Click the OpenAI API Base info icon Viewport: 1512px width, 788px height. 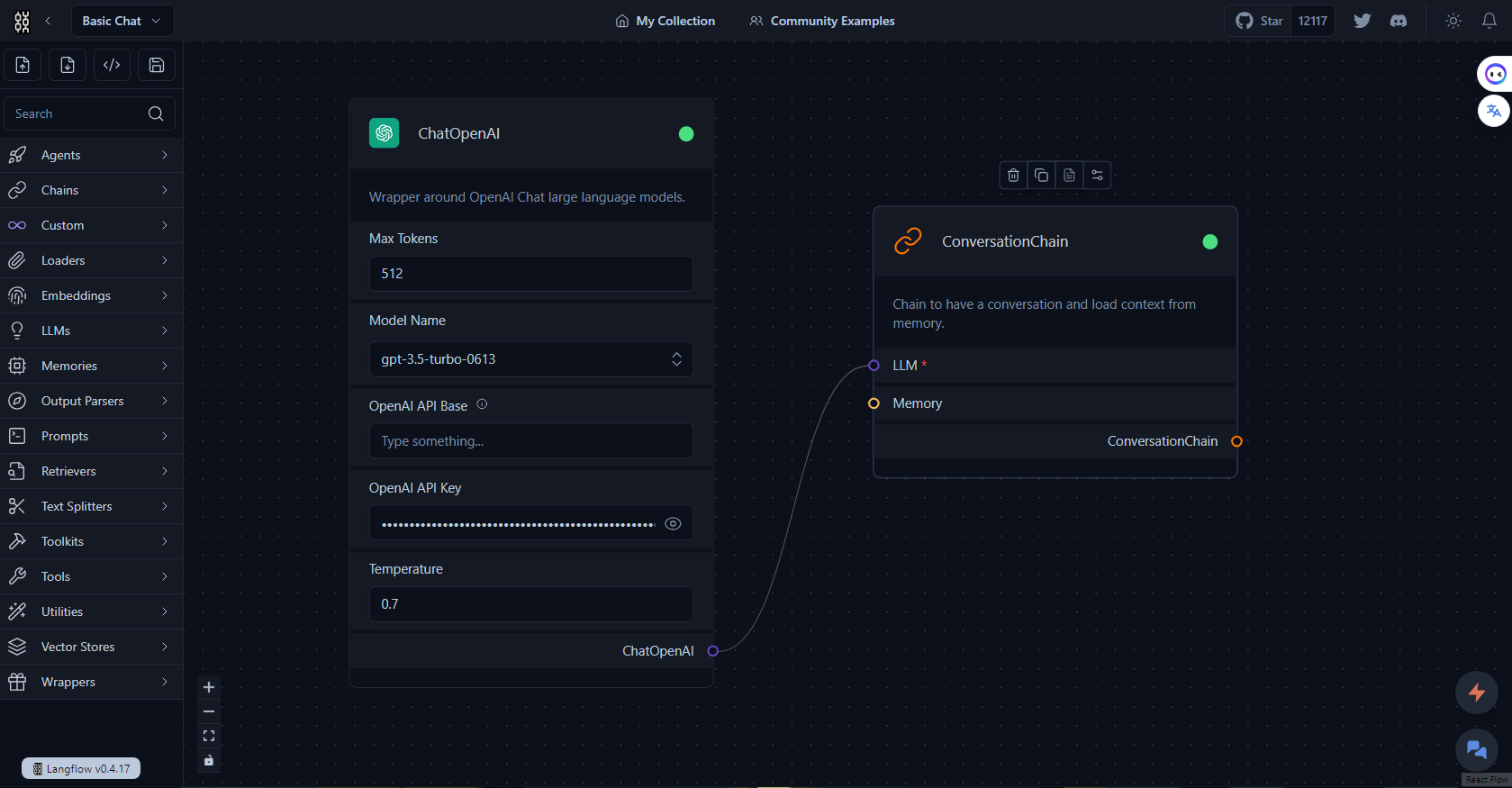point(482,404)
